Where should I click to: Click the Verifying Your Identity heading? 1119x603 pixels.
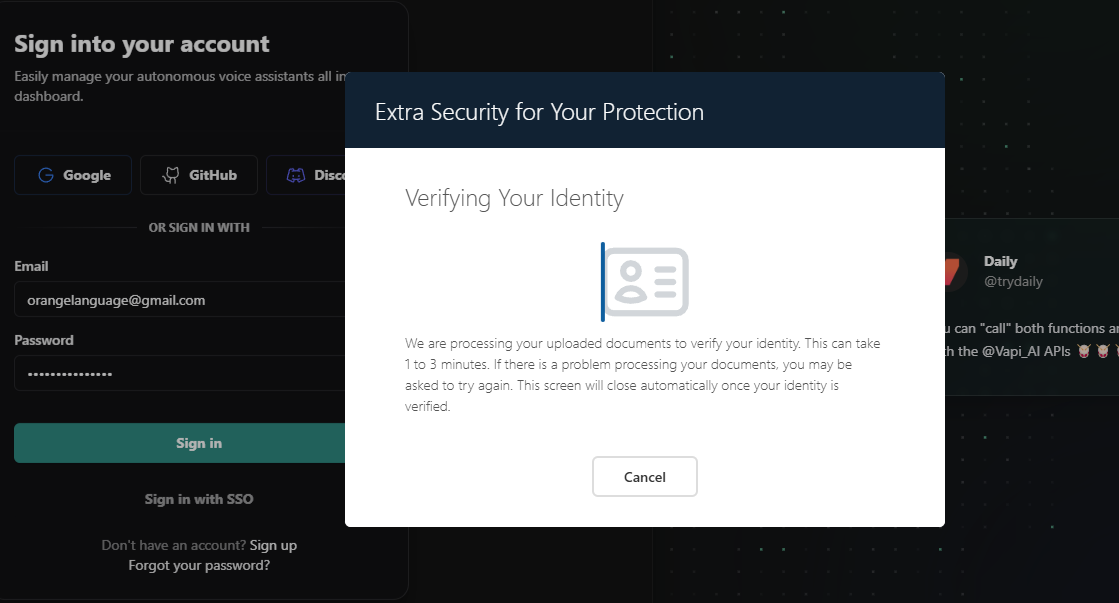tap(514, 198)
